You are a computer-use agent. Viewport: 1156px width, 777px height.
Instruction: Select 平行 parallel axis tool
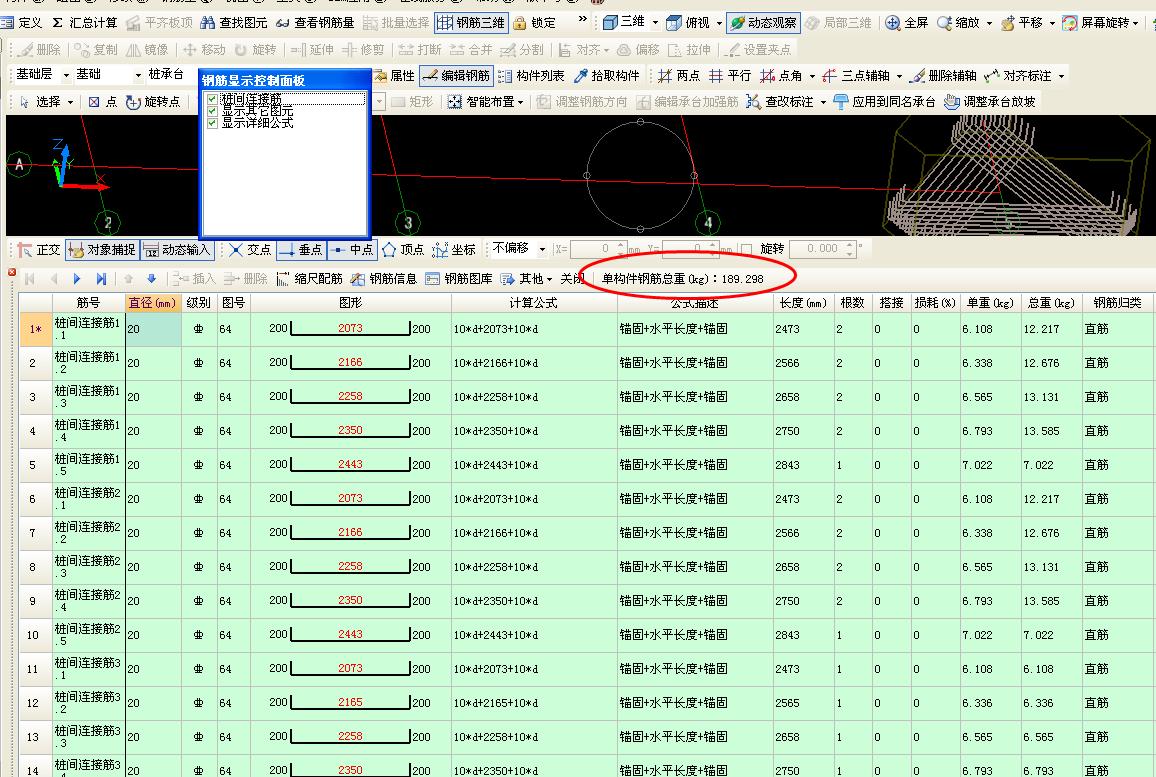[x=730, y=75]
